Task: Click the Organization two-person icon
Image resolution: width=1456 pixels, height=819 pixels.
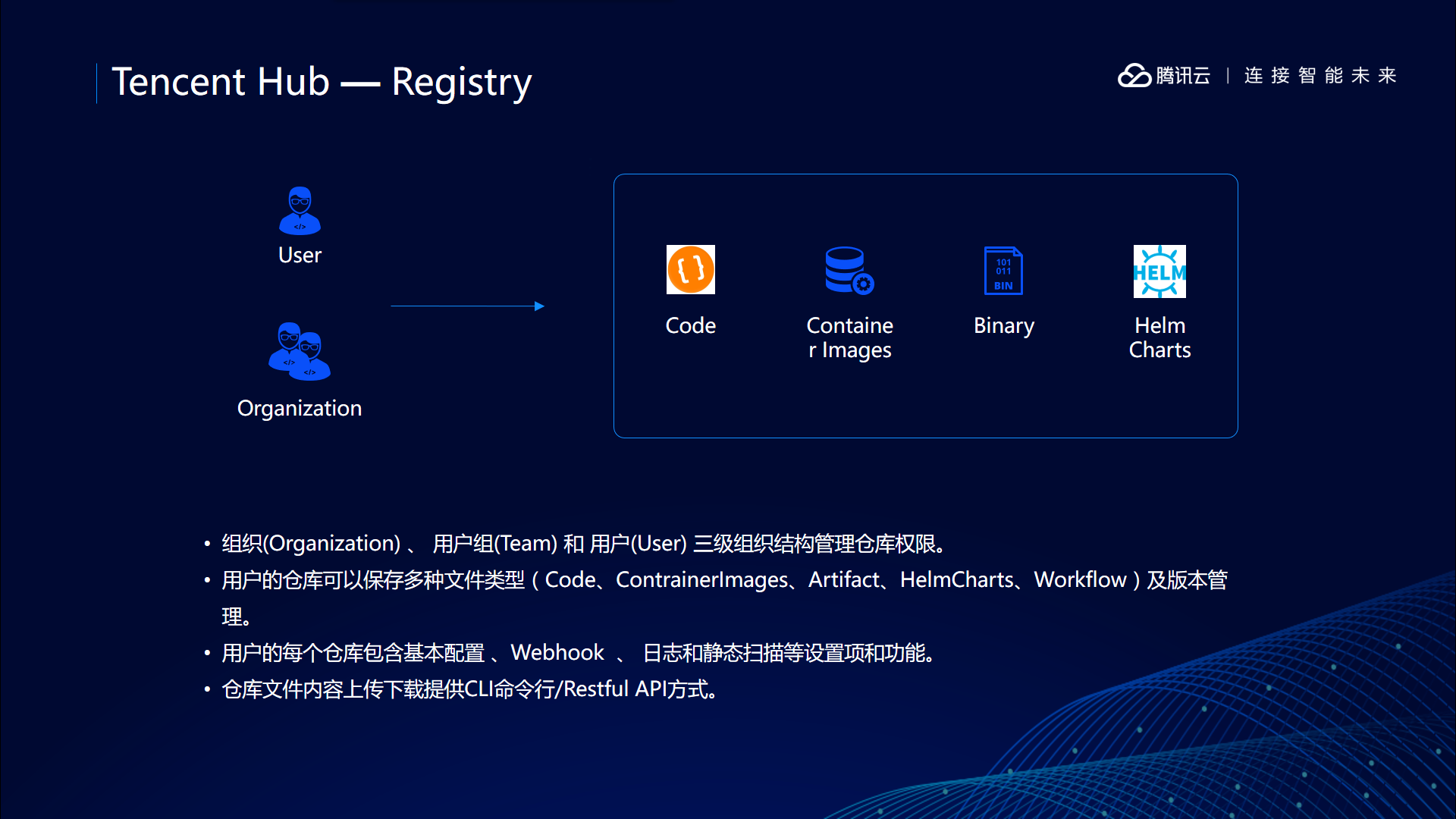Action: click(x=300, y=351)
